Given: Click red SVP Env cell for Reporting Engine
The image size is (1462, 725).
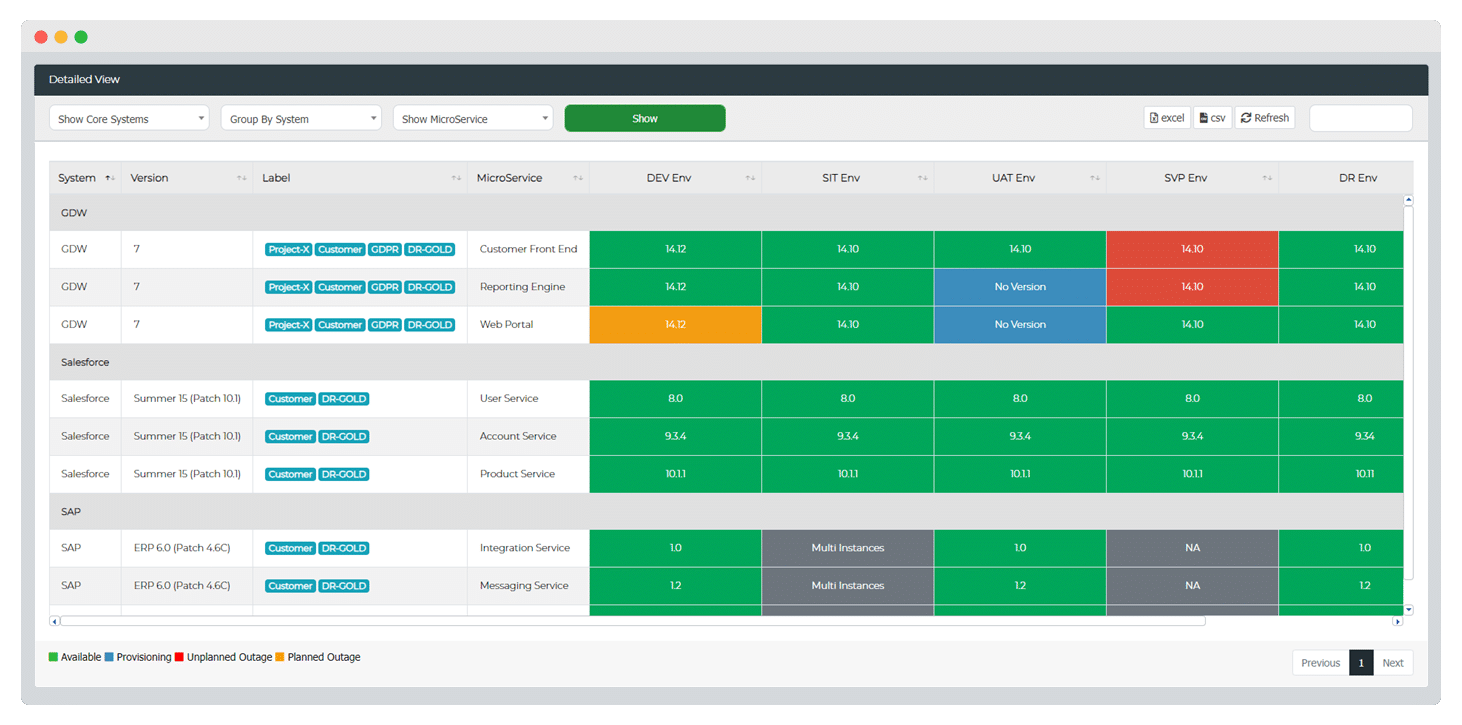Looking at the screenshot, I should coord(1192,287).
